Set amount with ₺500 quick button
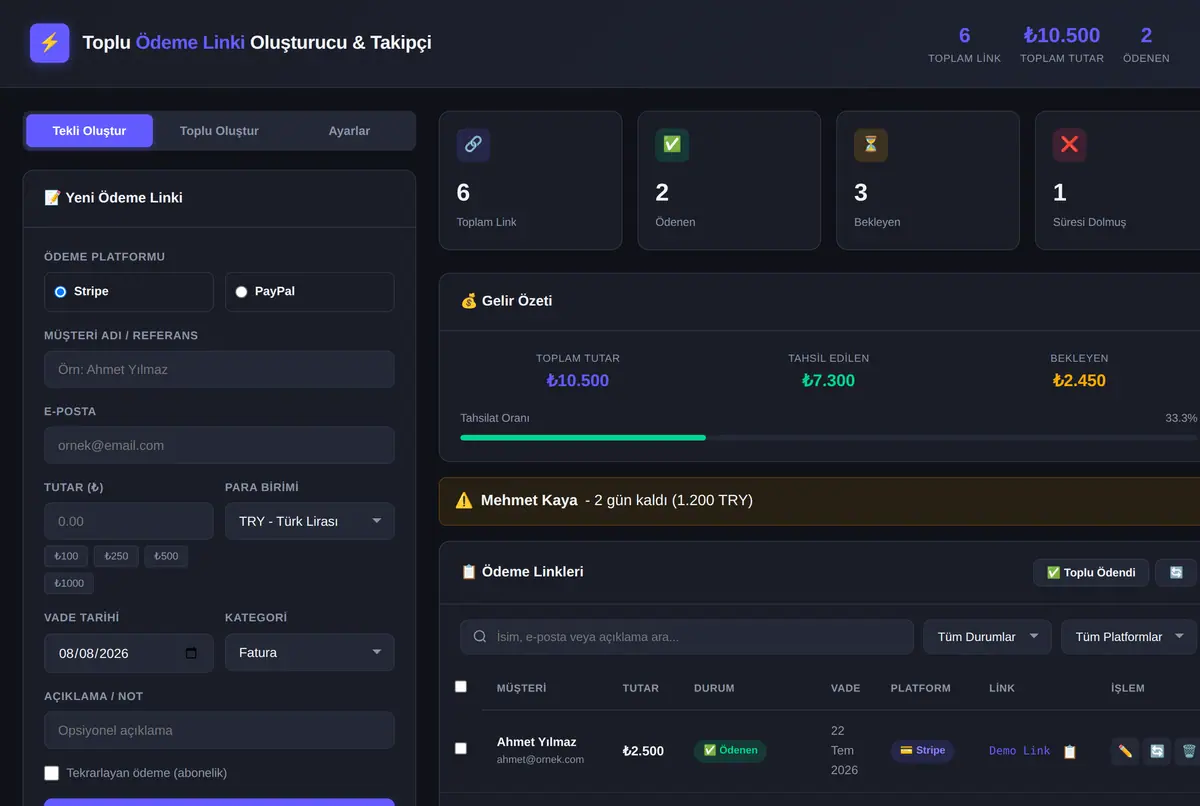This screenshot has height=806, width=1200. (166, 556)
